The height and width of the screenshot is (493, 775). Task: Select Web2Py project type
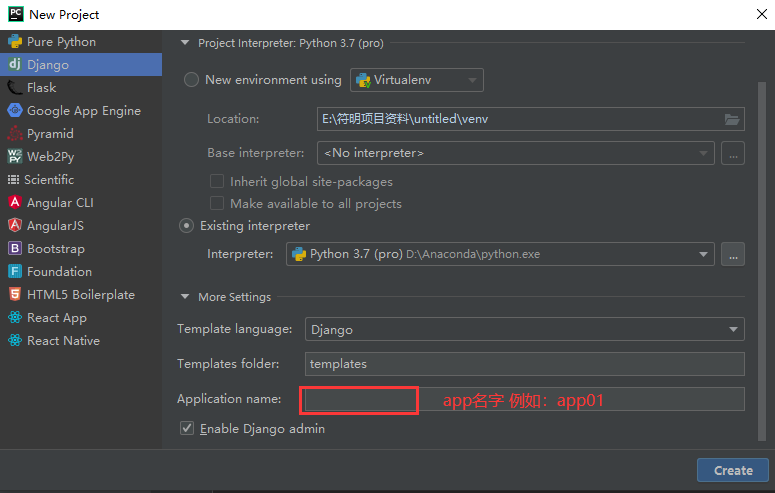pyautogui.click(x=81, y=156)
